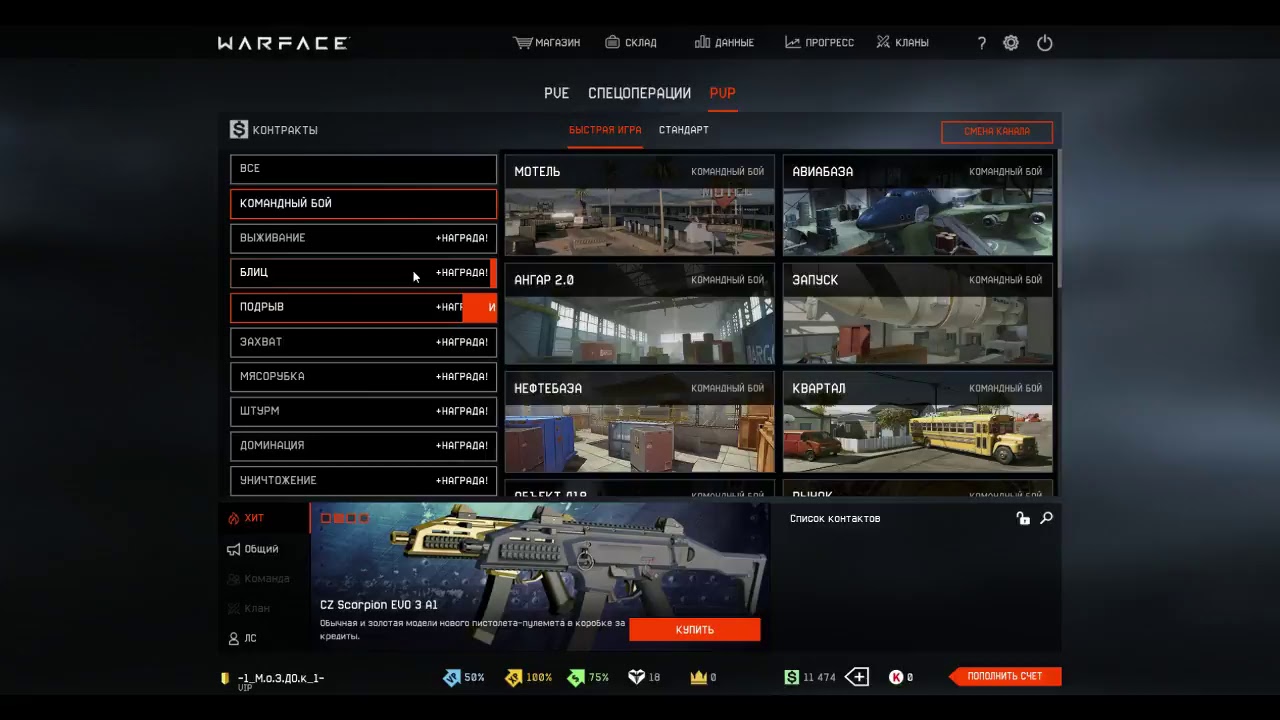Click the Список контактов heading
1280x720 pixels.
(x=835, y=518)
